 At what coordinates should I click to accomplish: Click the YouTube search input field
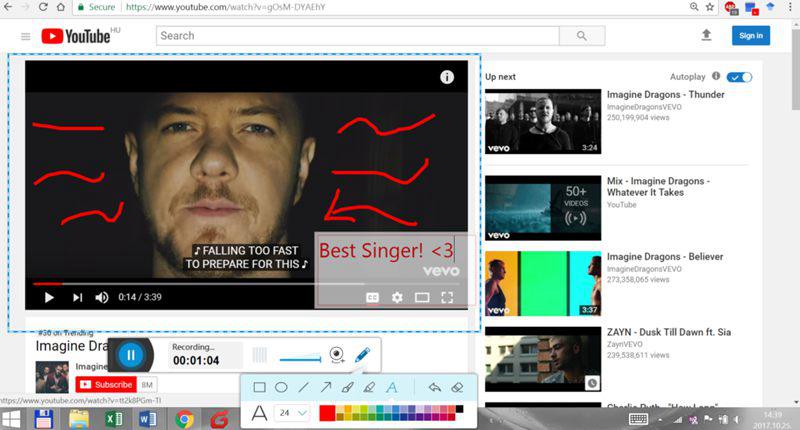pos(357,36)
